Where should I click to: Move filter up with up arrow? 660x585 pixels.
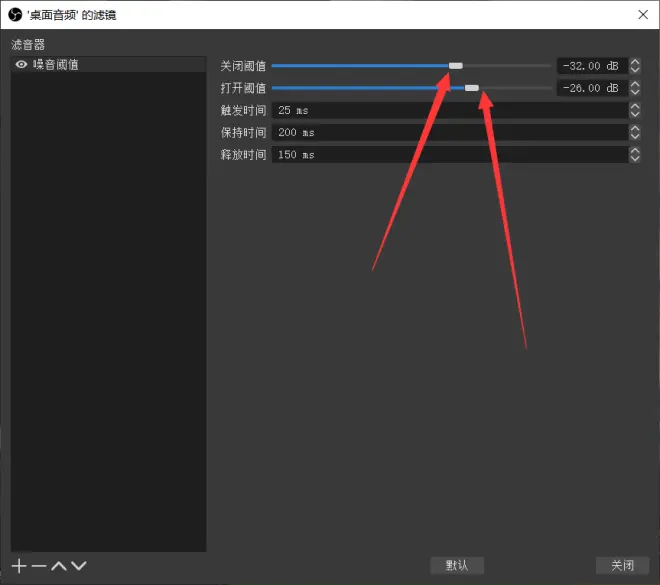click(59, 566)
